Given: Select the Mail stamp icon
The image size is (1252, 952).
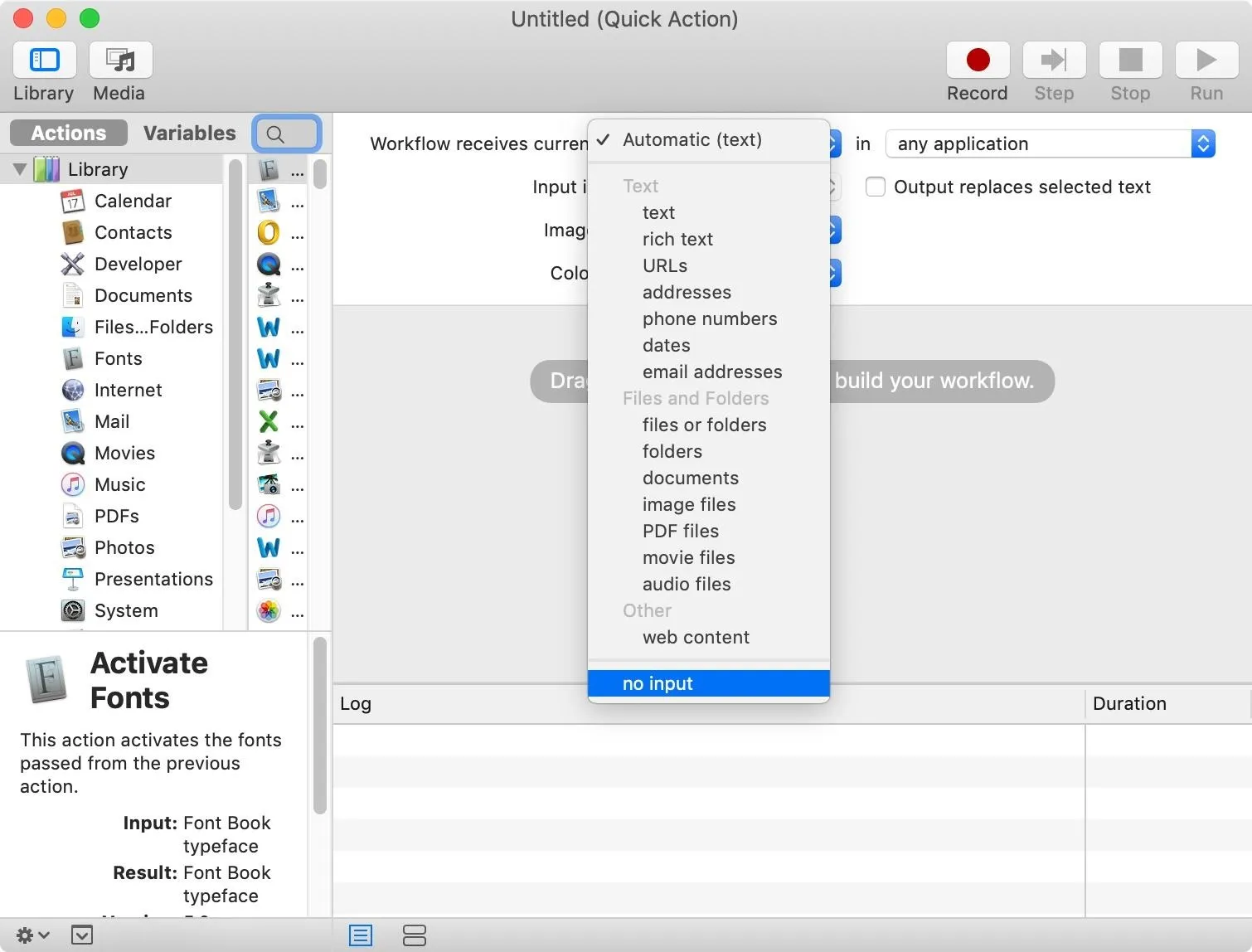Looking at the screenshot, I should click(73, 421).
